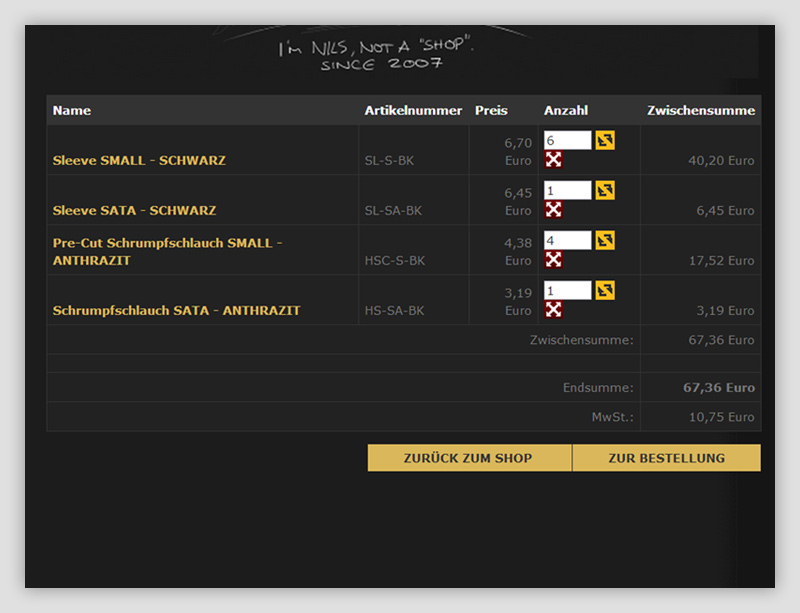Open Sleeve SMALL - SCHWARZ product link
Screen dimensions: 800x613
[139, 160]
